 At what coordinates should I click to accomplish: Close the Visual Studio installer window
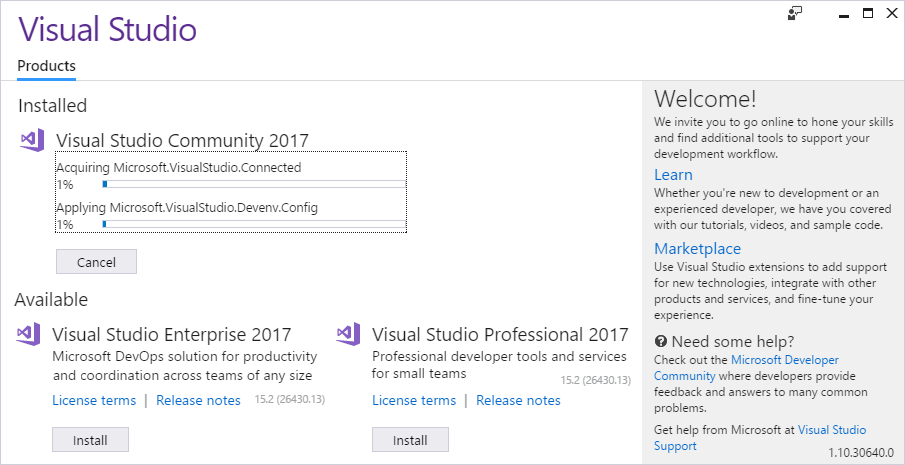892,13
